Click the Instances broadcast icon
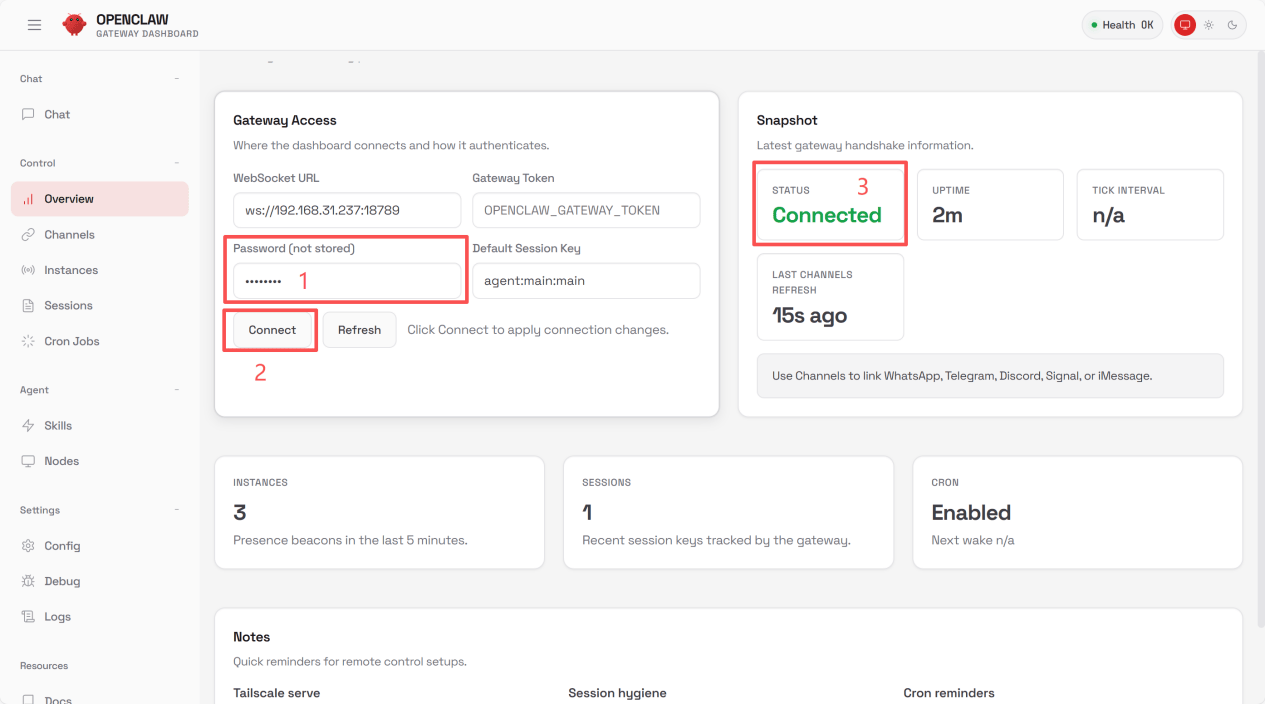The width and height of the screenshot is (1265, 704). click(28, 270)
